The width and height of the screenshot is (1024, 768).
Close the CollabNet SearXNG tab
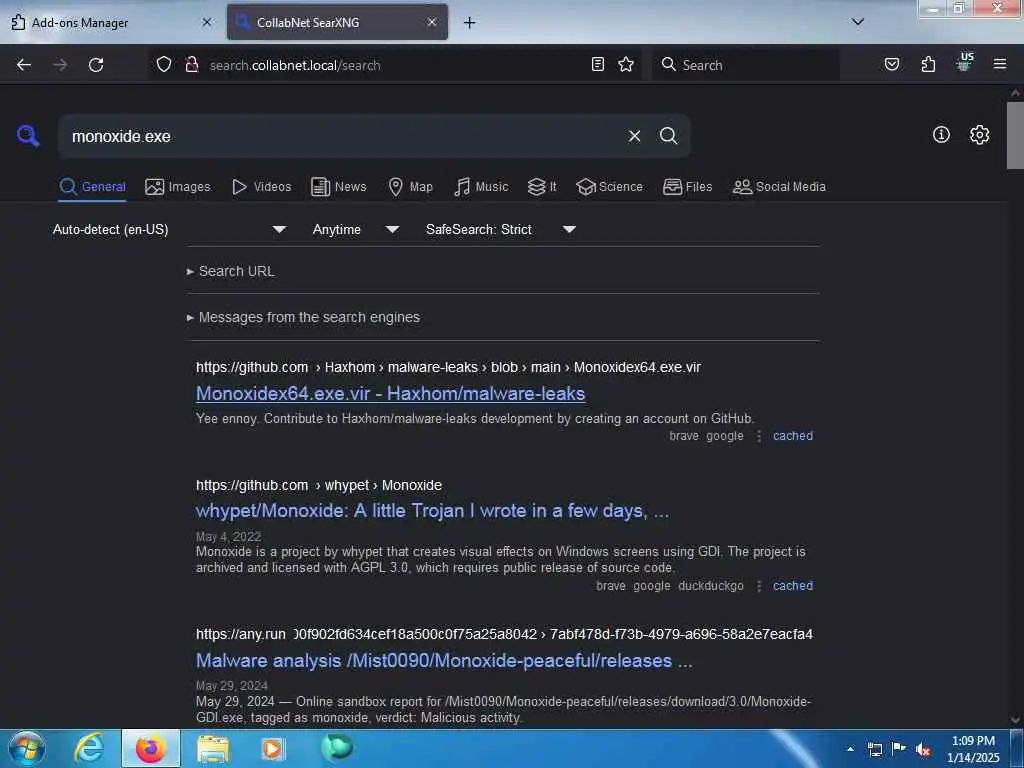tap(432, 22)
